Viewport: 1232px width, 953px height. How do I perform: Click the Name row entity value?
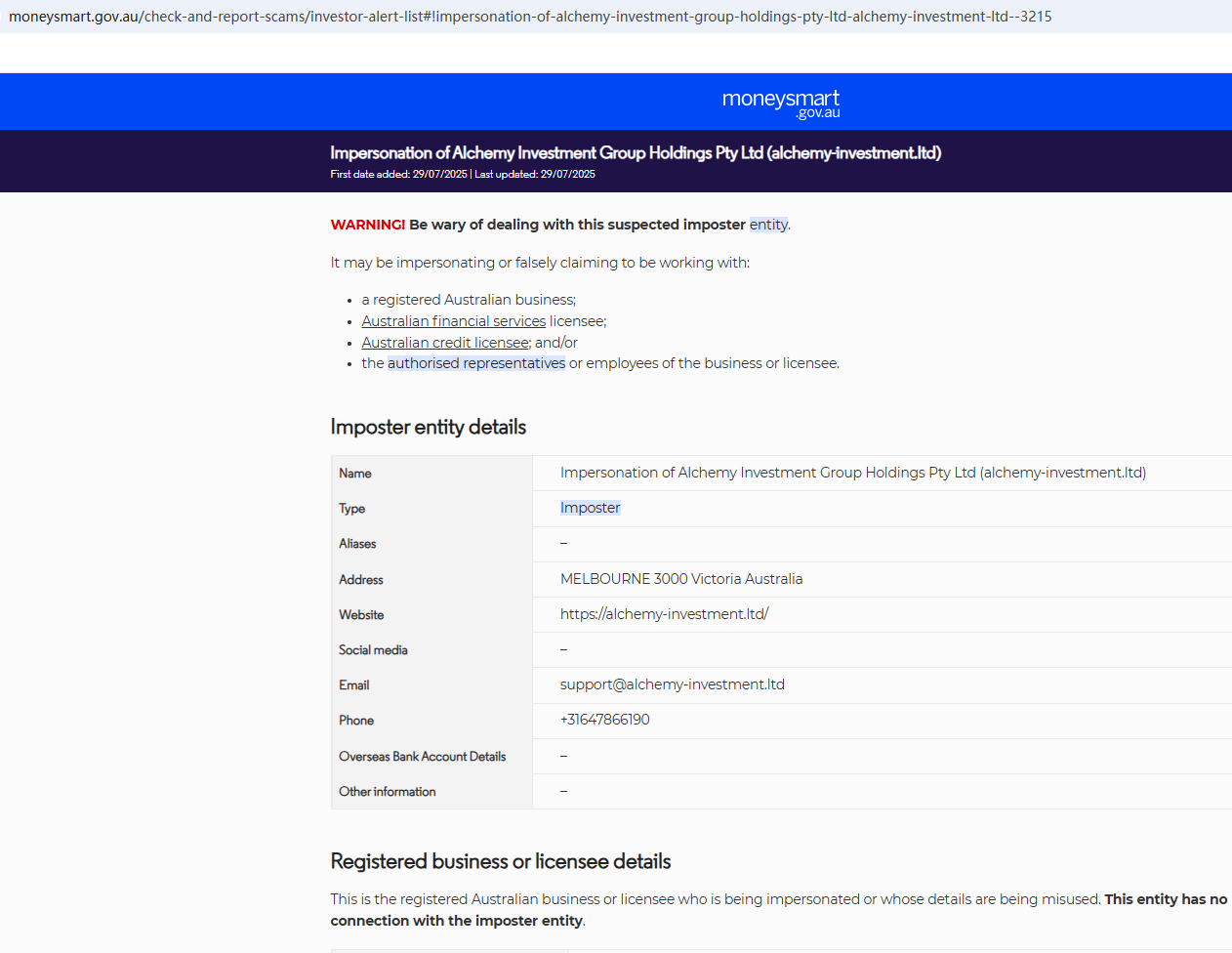(x=852, y=473)
